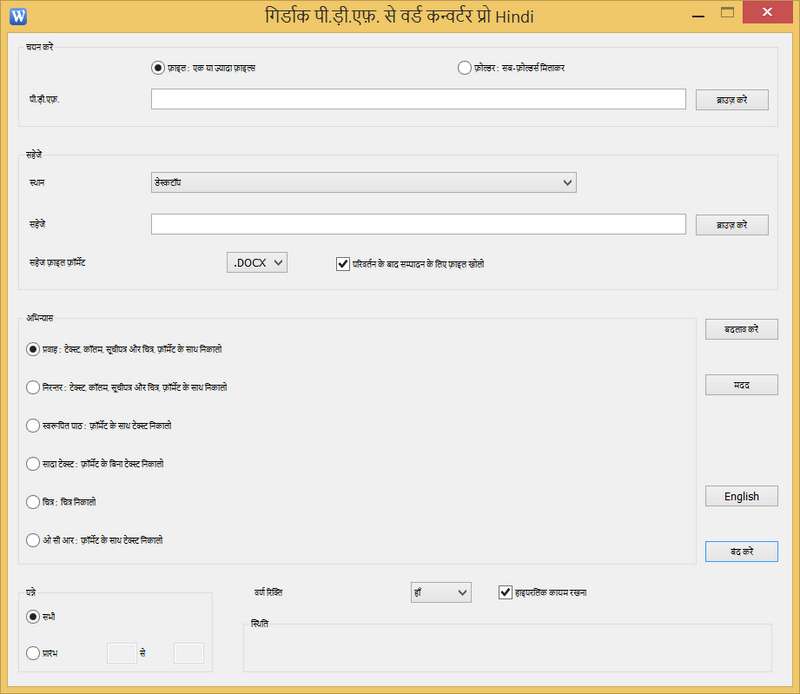Select the निरन्तर (Continuous) layout option
The width and height of the screenshot is (800, 694).
(x=33, y=387)
